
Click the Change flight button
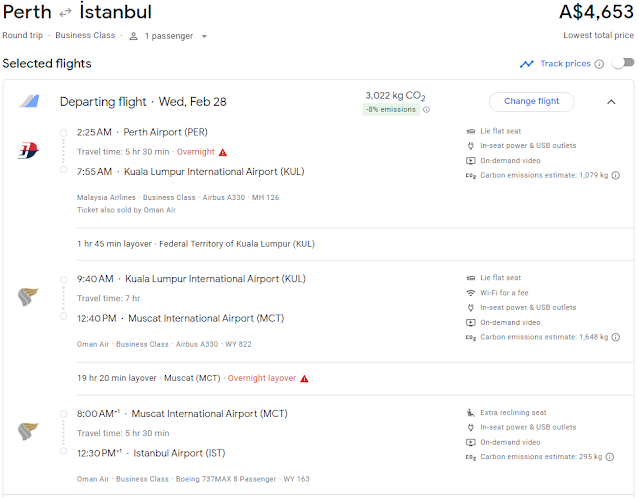pos(531,101)
